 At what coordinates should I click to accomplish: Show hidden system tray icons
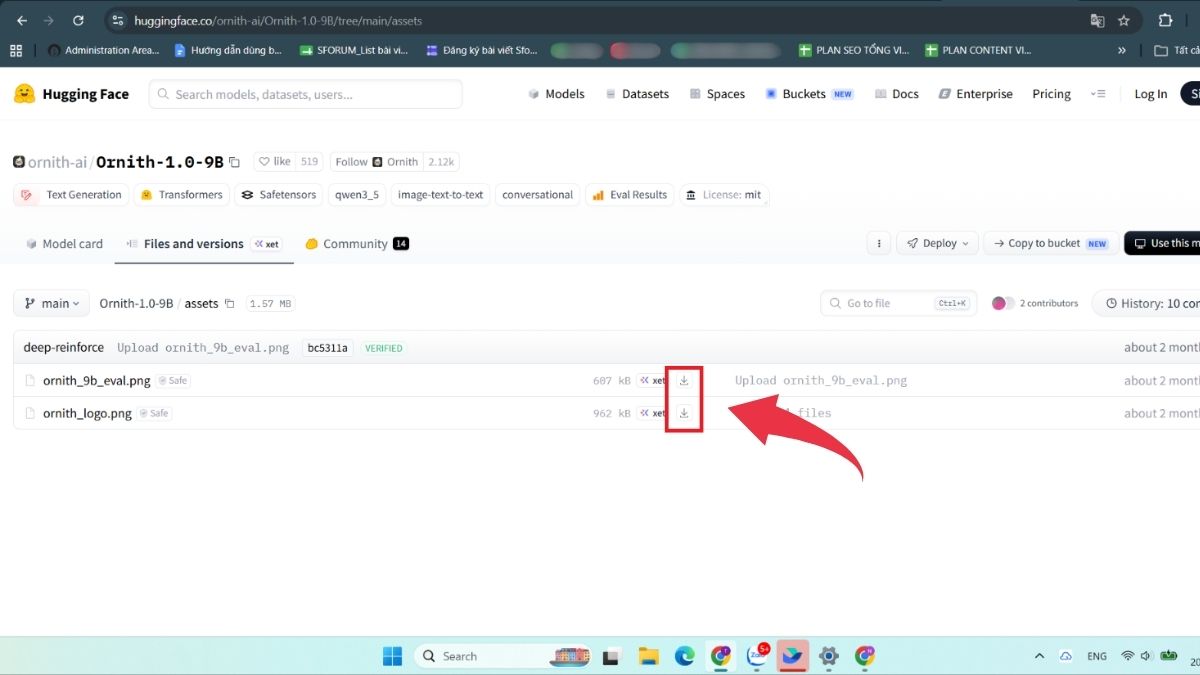click(x=1039, y=656)
